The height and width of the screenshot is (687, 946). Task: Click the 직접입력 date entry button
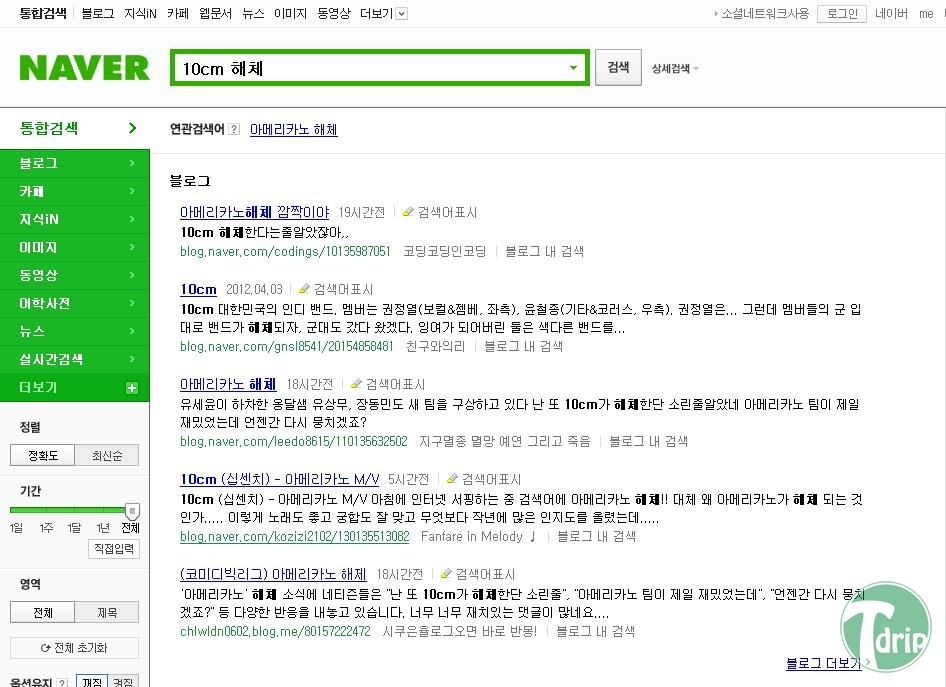114,548
